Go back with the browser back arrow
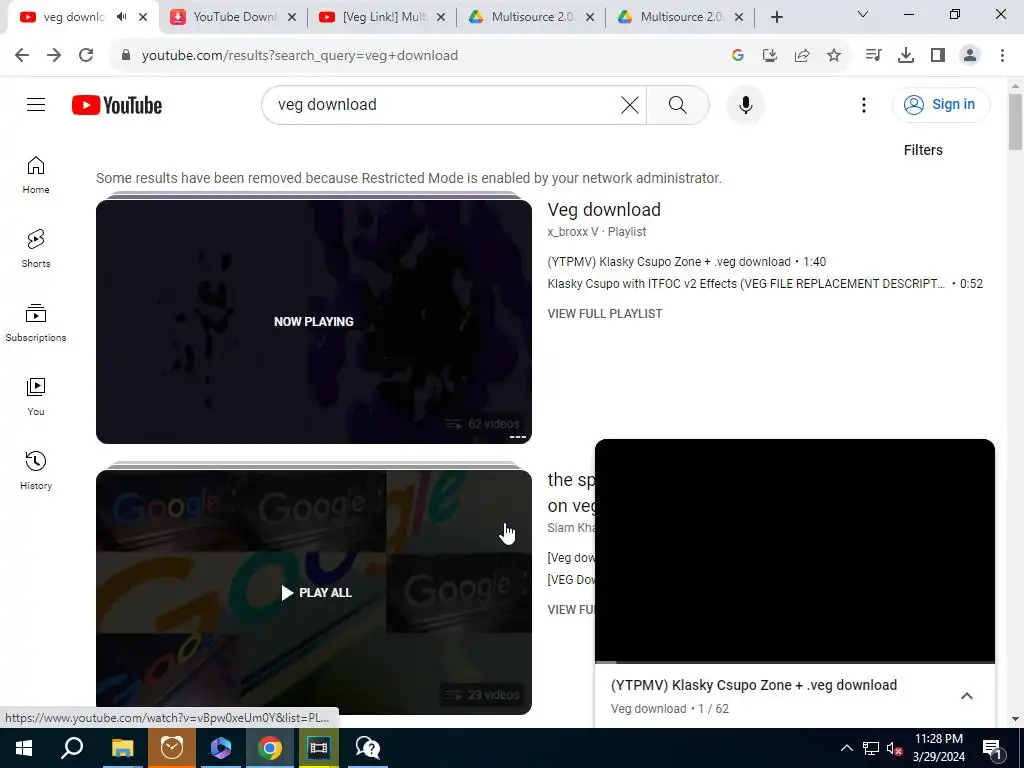This screenshot has width=1024, height=768. click(x=22, y=56)
